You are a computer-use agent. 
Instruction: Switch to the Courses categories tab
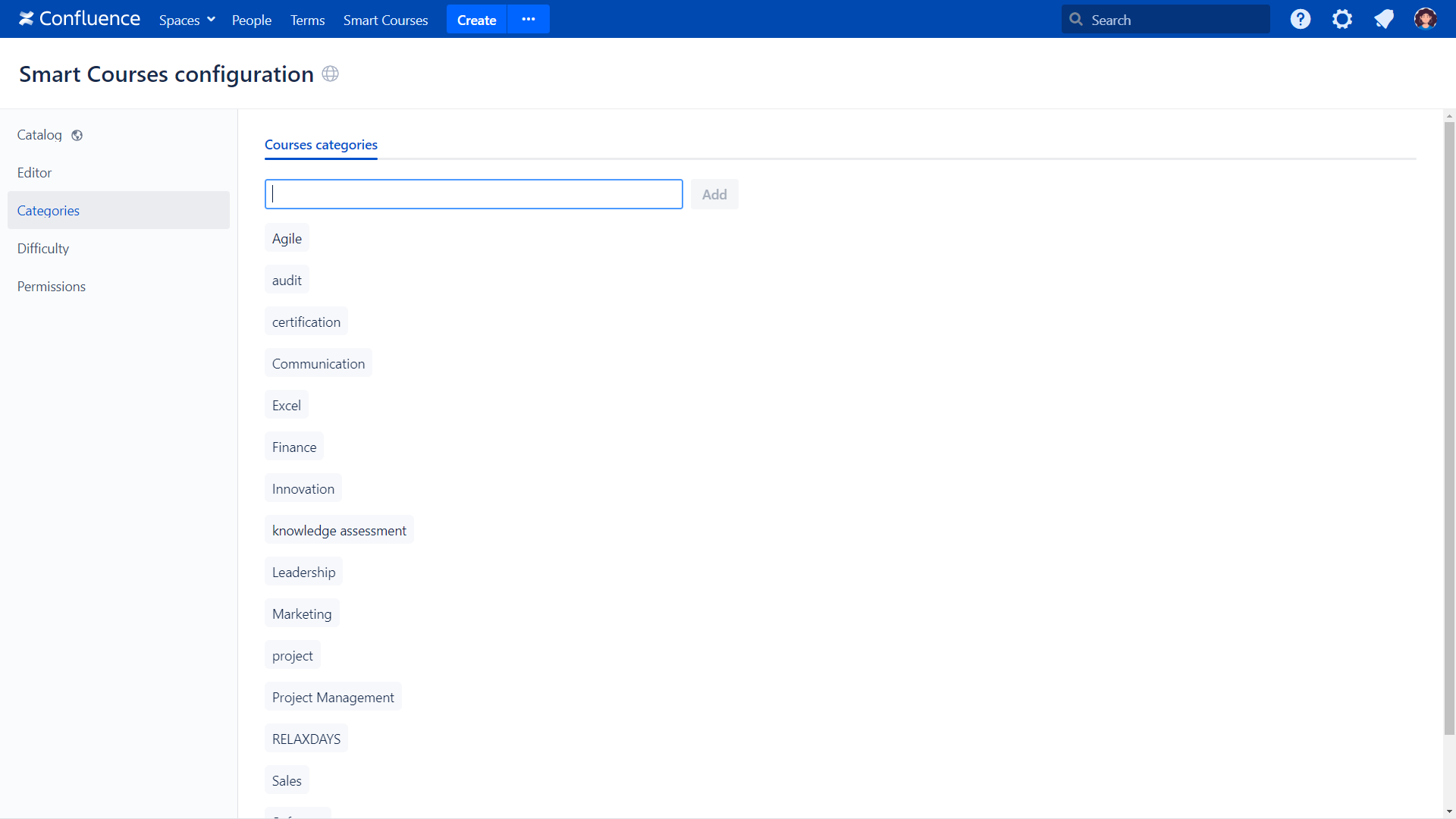pyautogui.click(x=321, y=145)
